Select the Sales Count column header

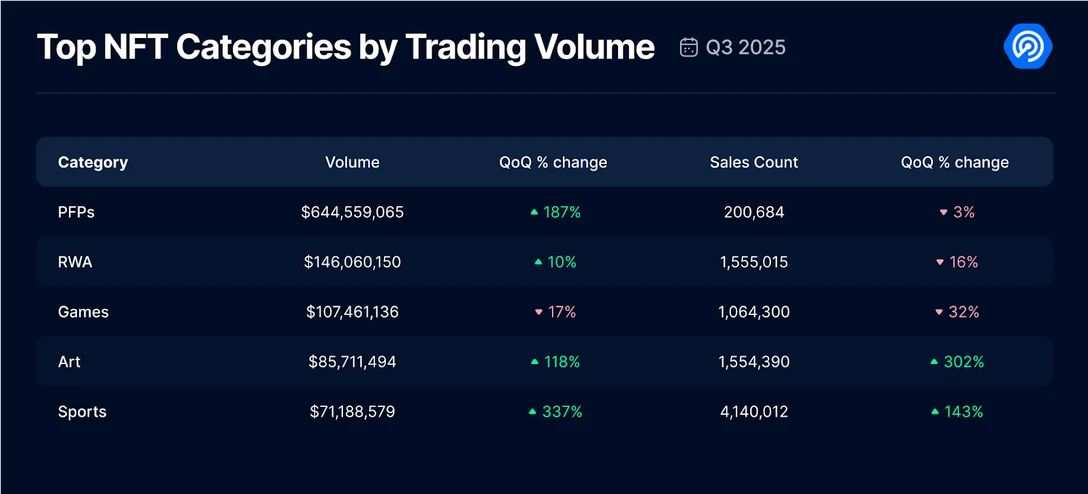click(x=754, y=162)
